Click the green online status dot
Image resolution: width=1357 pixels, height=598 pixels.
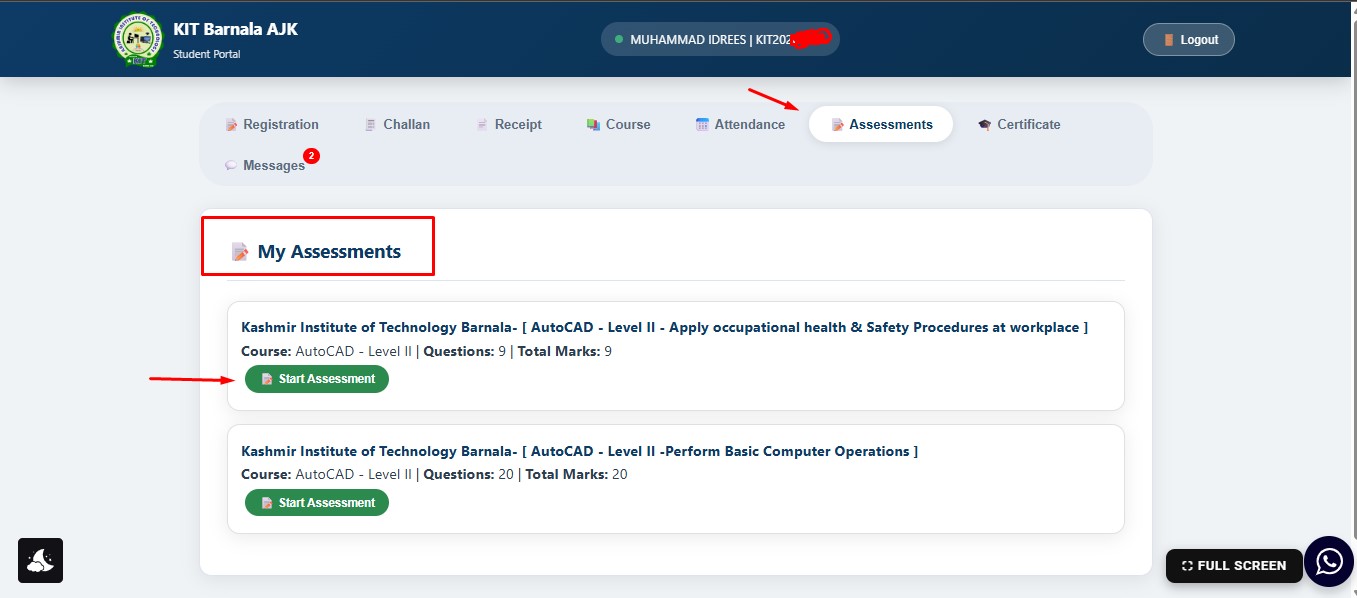pyautogui.click(x=619, y=39)
